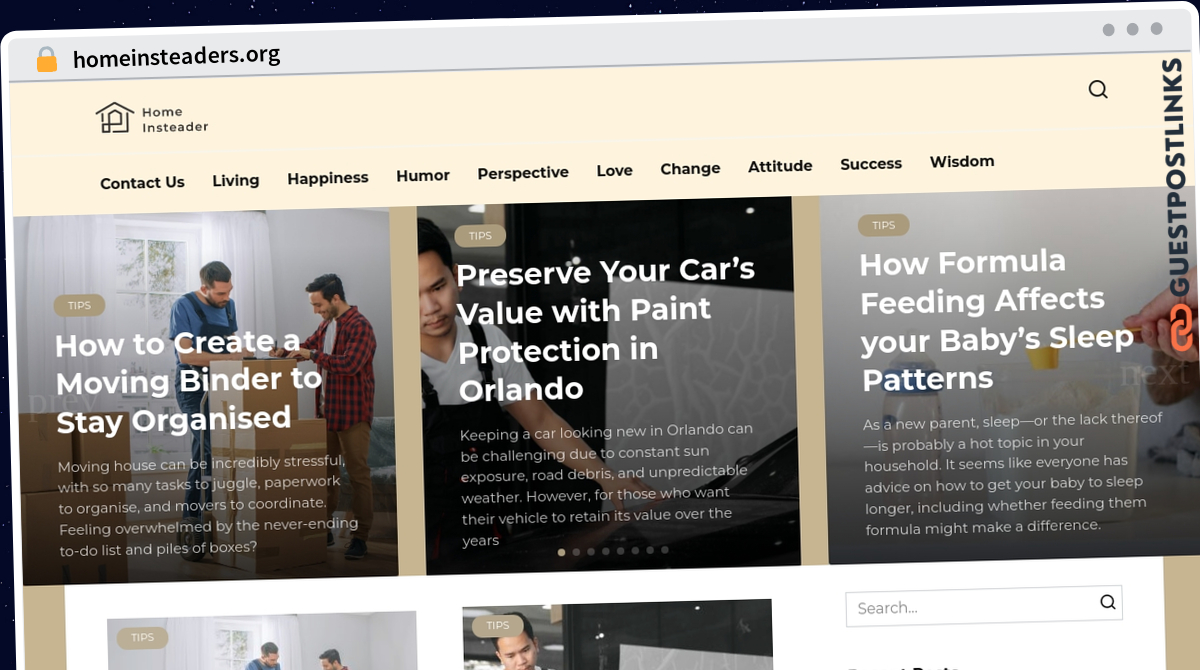Click the Home Insteader house logo
The image size is (1200, 670).
(x=114, y=118)
